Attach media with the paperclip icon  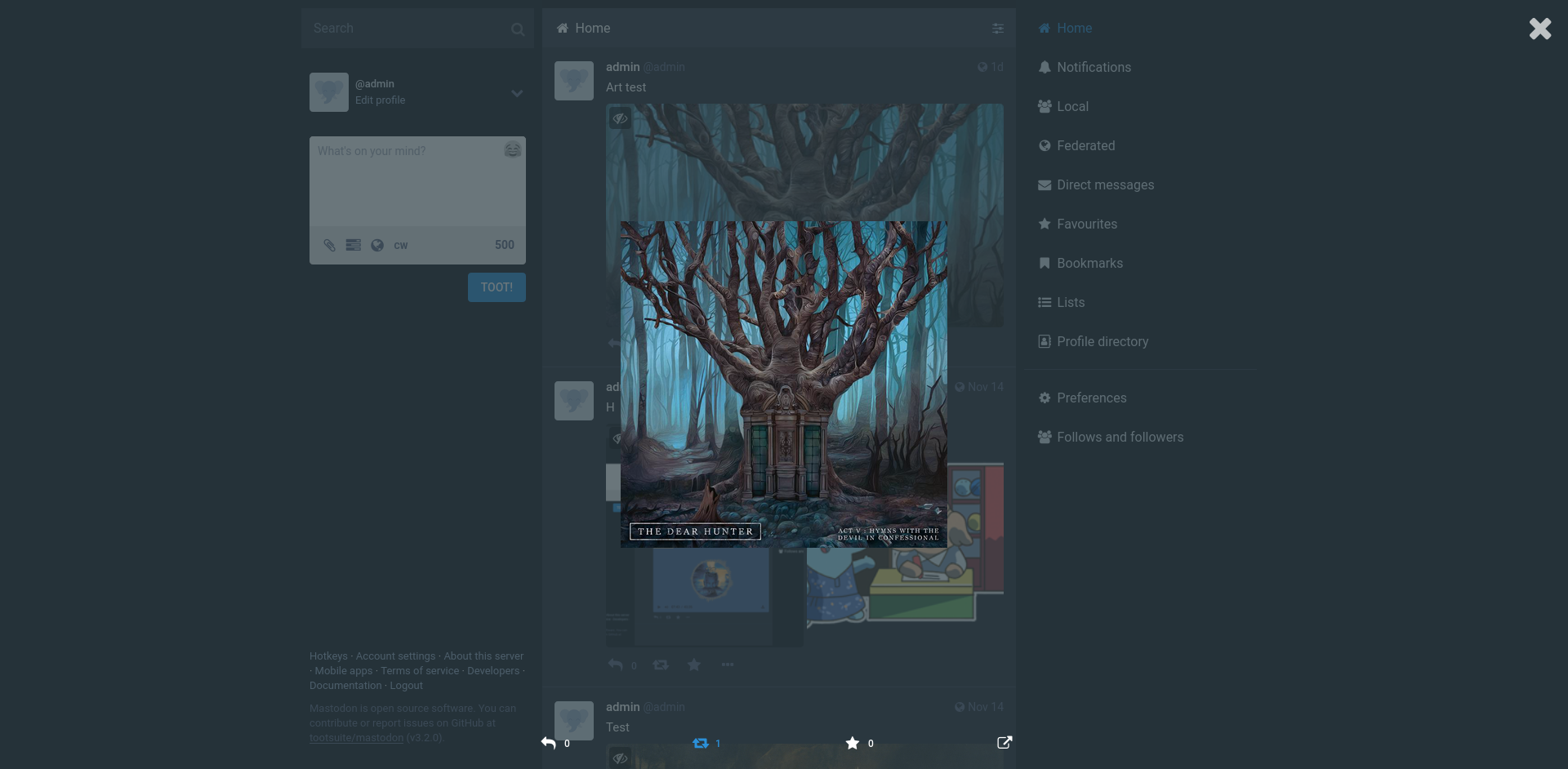(x=330, y=245)
